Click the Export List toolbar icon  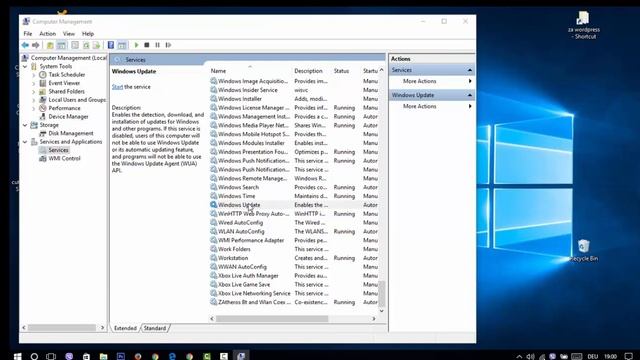[x=97, y=45]
